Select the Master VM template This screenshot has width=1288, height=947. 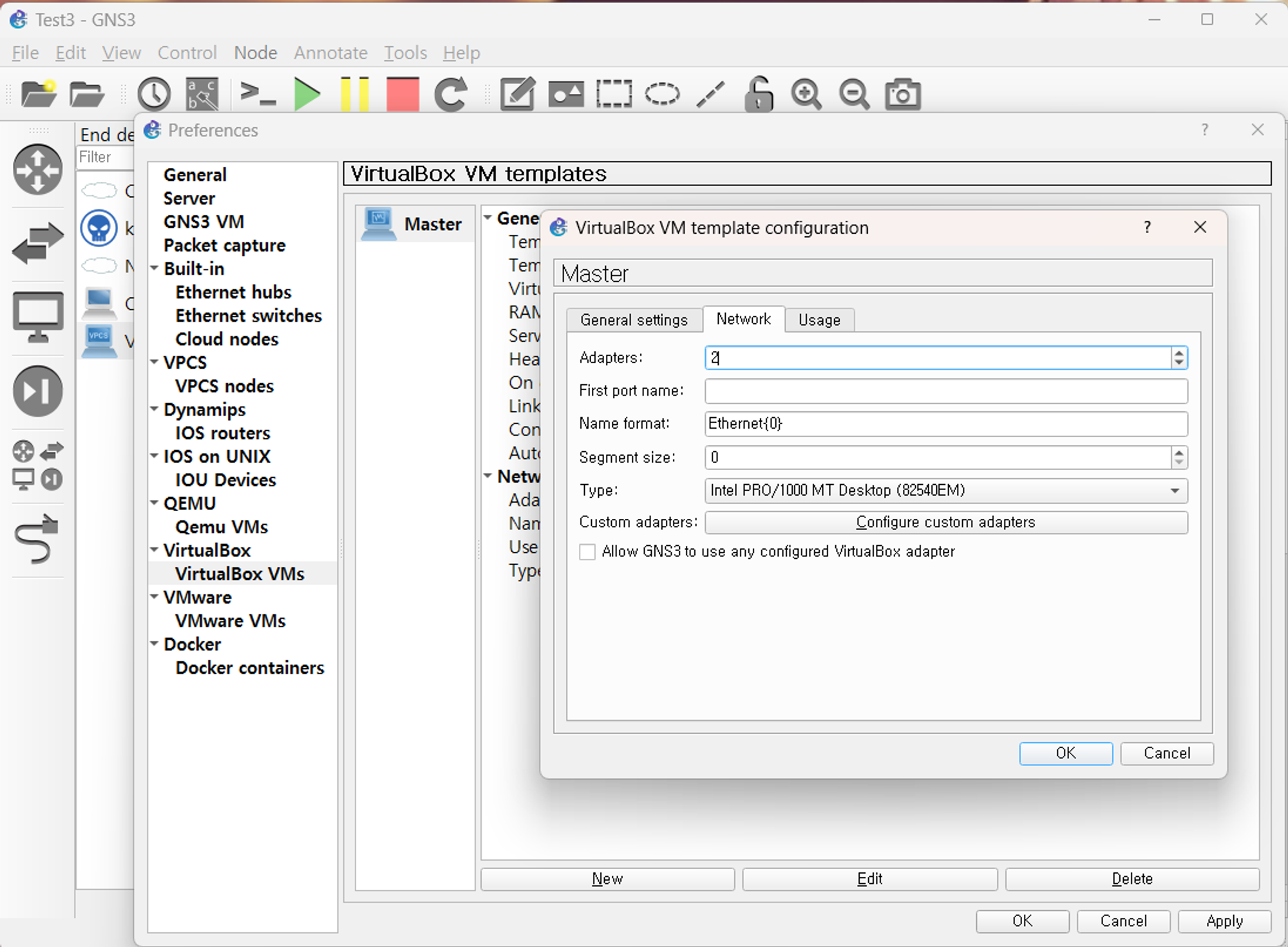tap(415, 224)
